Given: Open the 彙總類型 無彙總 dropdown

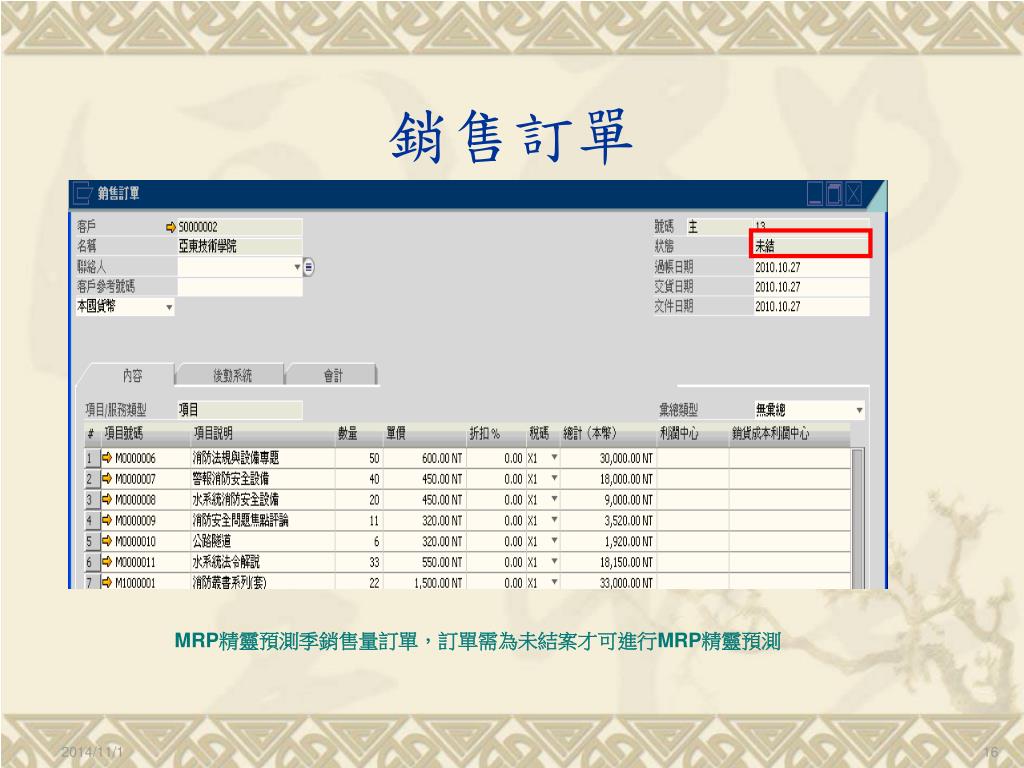Looking at the screenshot, I should pos(859,410).
